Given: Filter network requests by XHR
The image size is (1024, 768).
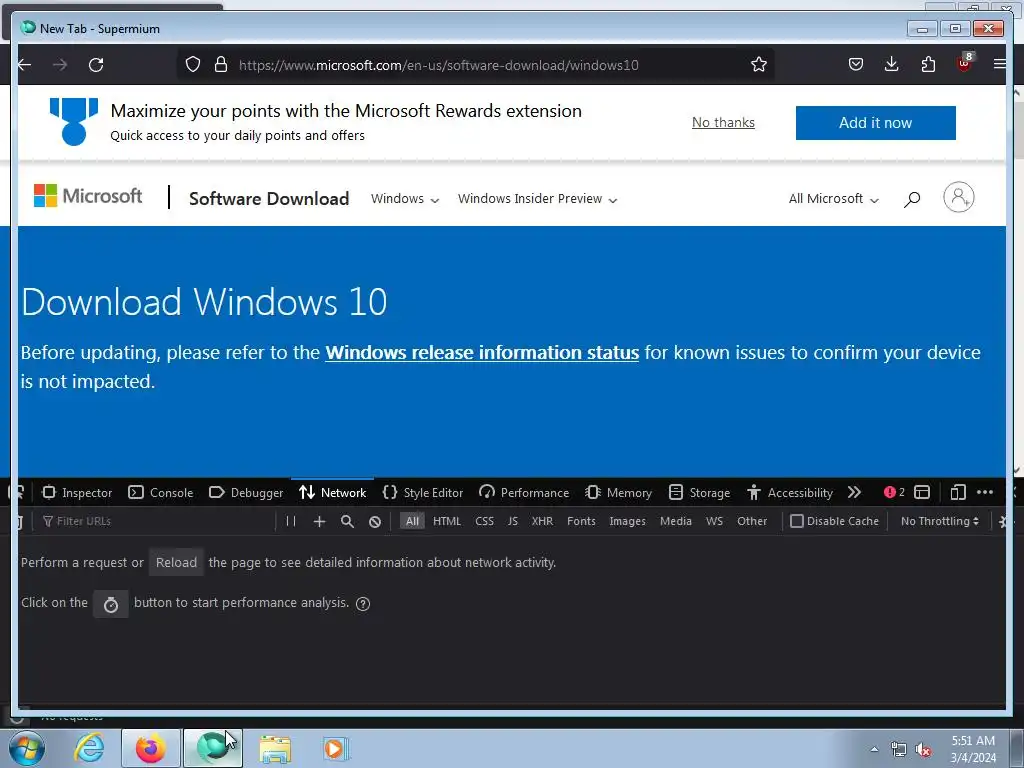Looking at the screenshot, I should click(x=542, y=521).
